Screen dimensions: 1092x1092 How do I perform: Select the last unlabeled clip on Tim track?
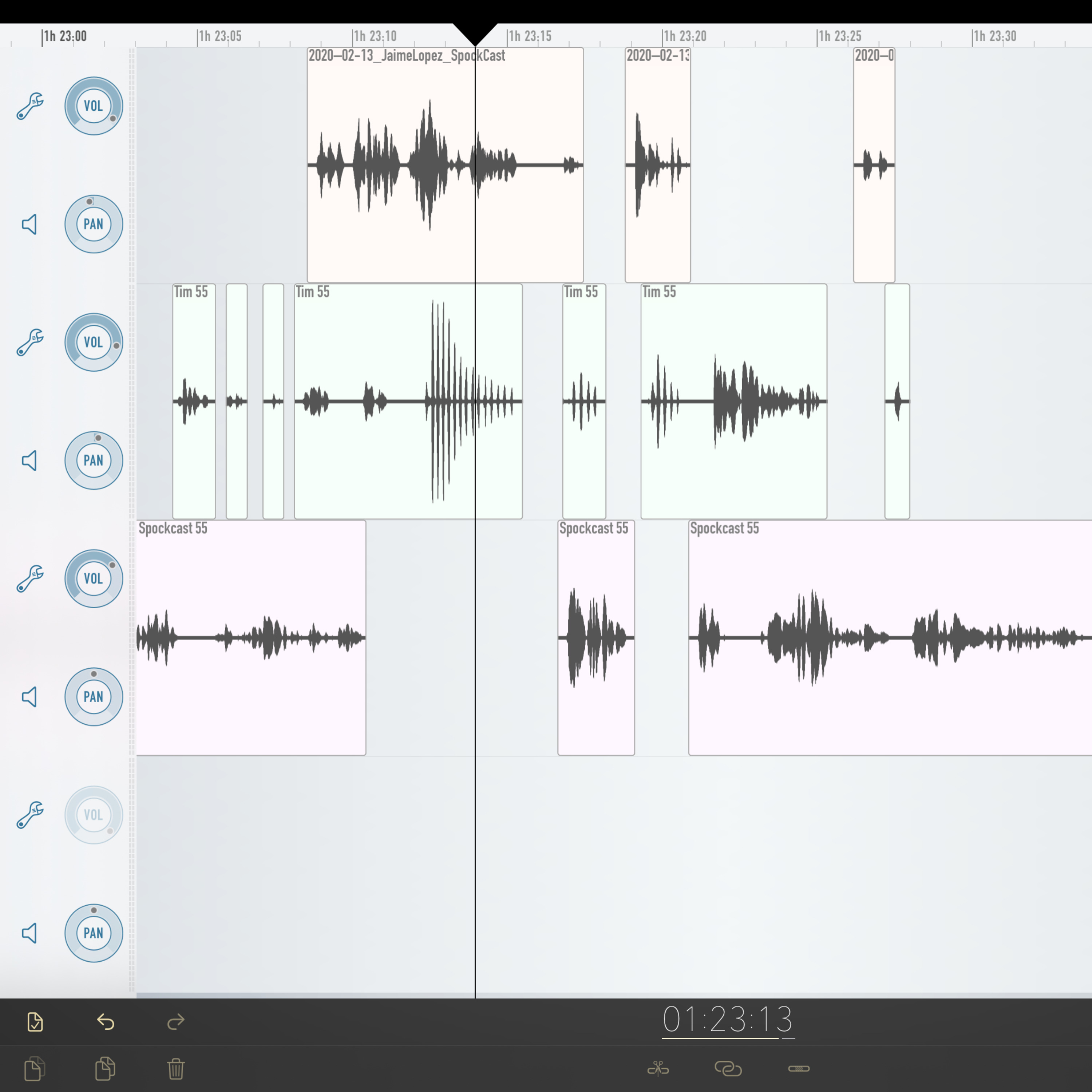(897, 401)
